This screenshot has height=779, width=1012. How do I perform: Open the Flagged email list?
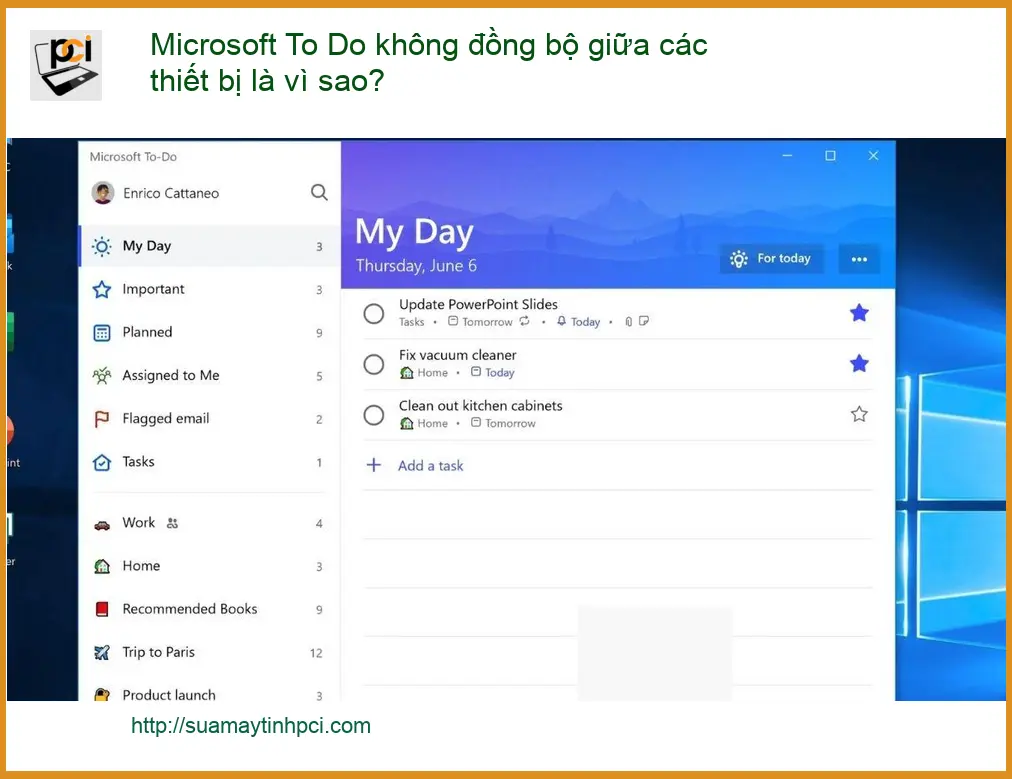point(210,419)
